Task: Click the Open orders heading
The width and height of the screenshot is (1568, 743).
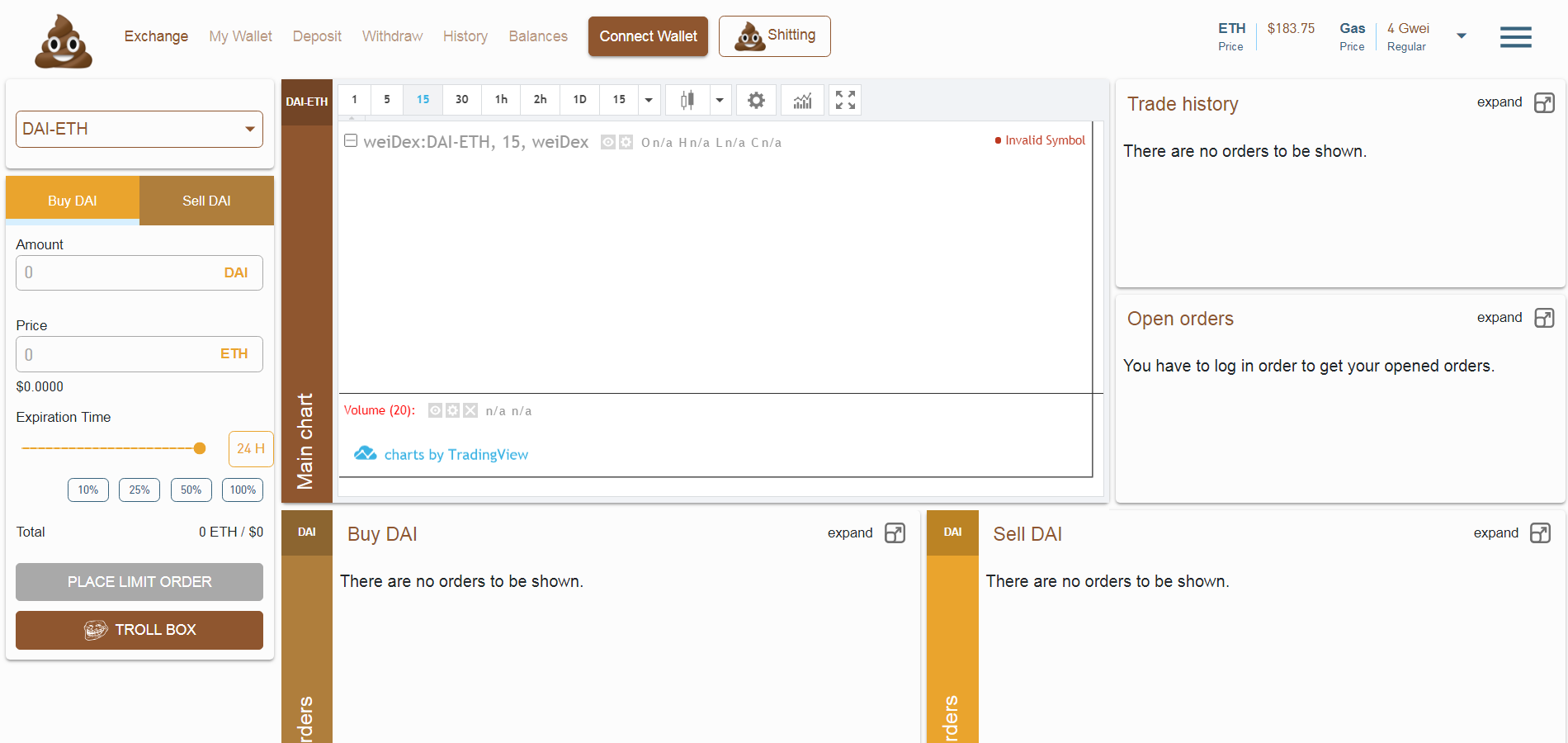Action: [1180, 319]
